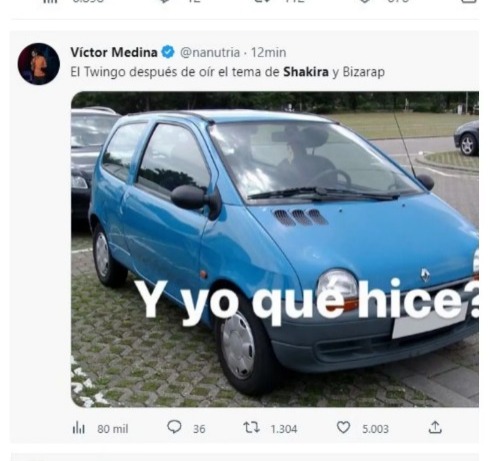The width and height of the screenshot is (489, 461).
Task: Open the blue Twingo image
Action: [x=275, y=249]
